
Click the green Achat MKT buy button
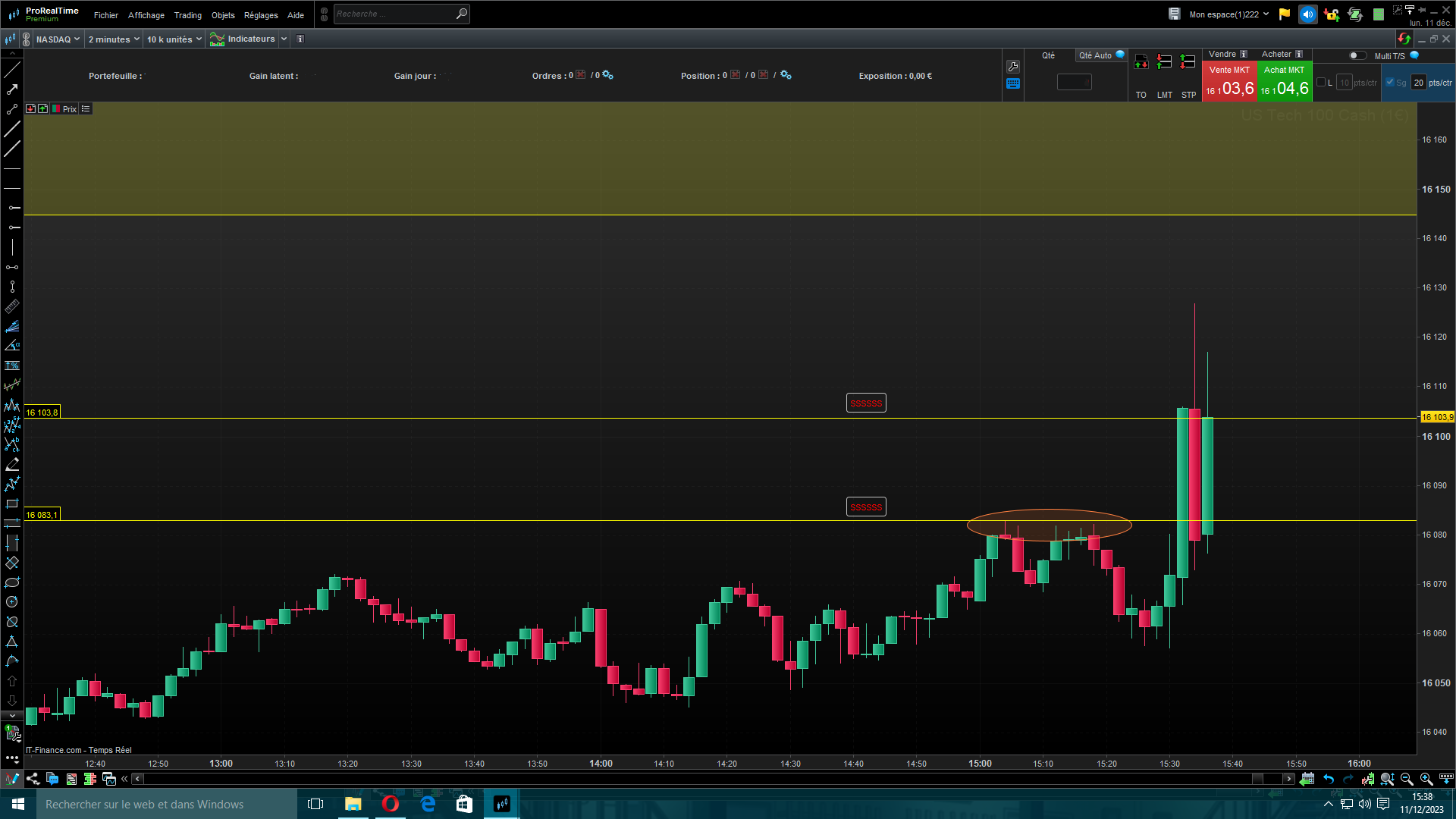[1284, 82]
